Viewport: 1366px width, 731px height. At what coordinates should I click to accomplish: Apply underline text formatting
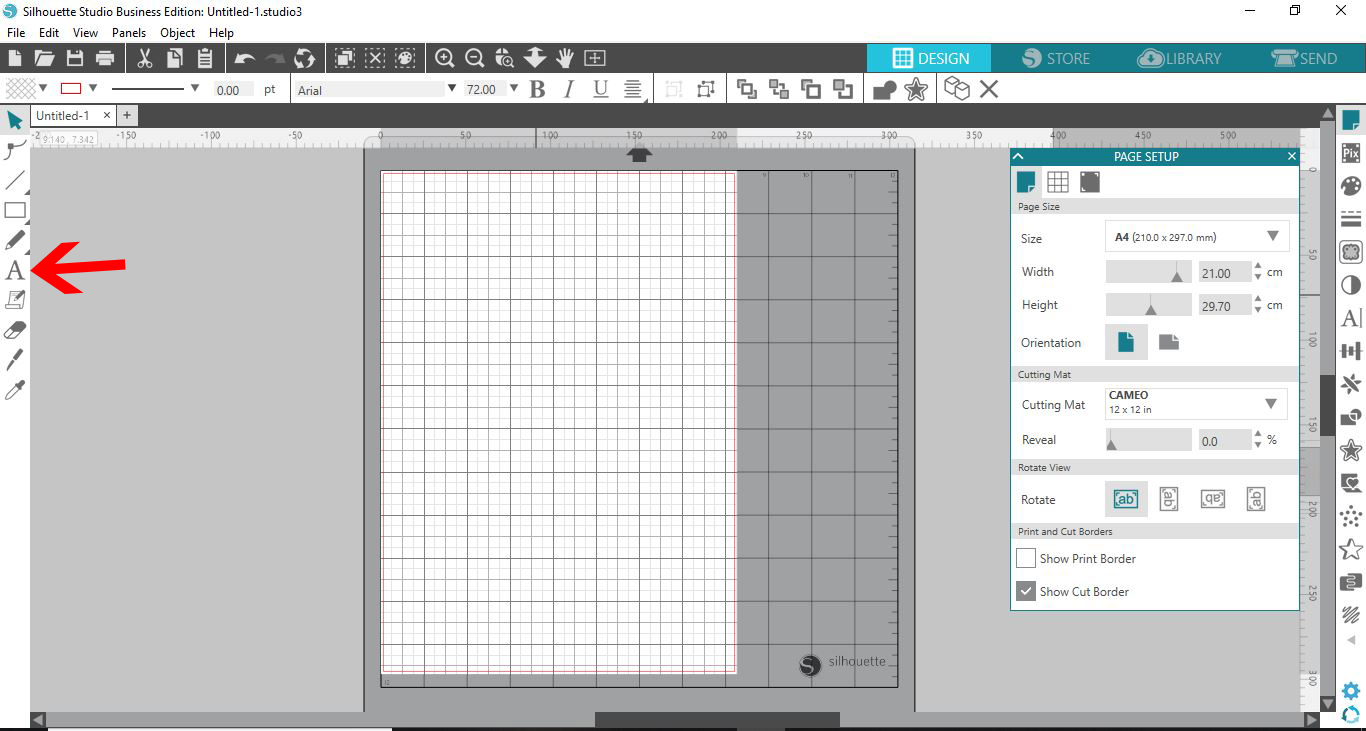599,89
